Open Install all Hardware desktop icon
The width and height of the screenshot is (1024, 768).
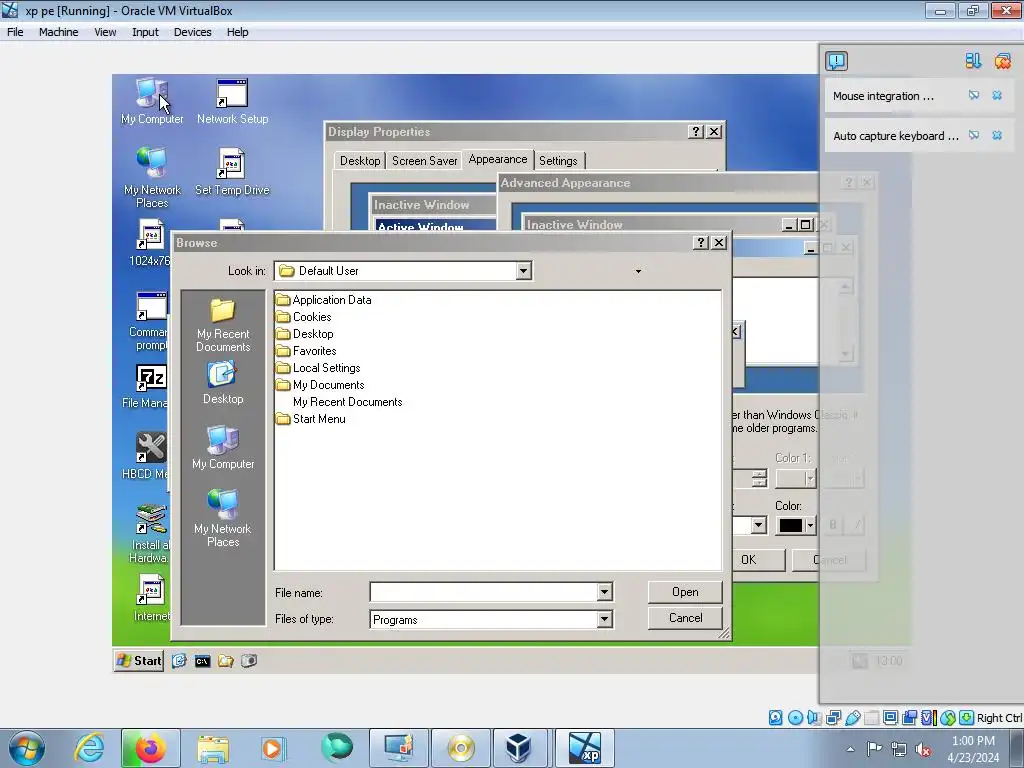[149, 534]
